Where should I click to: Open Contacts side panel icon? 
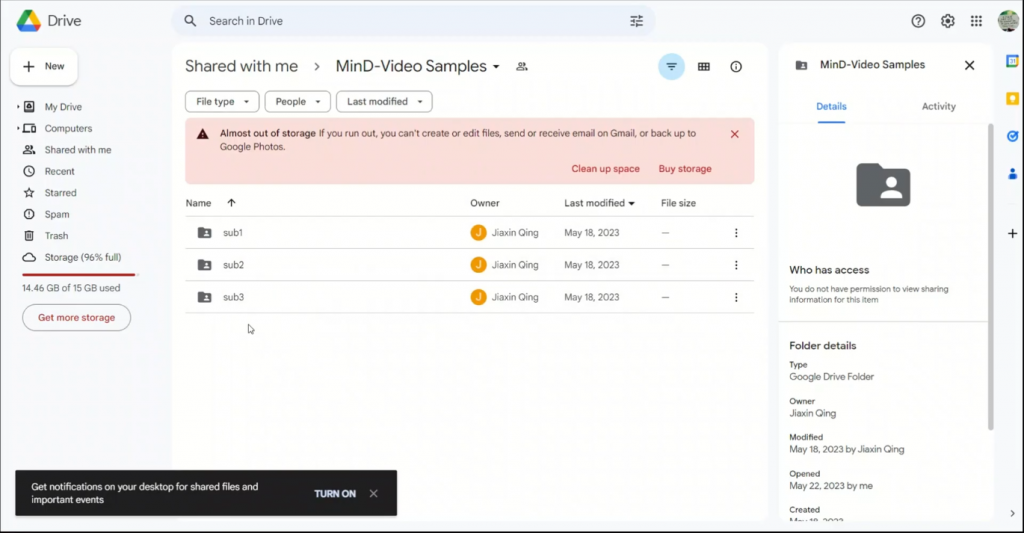pos(1012,174)
